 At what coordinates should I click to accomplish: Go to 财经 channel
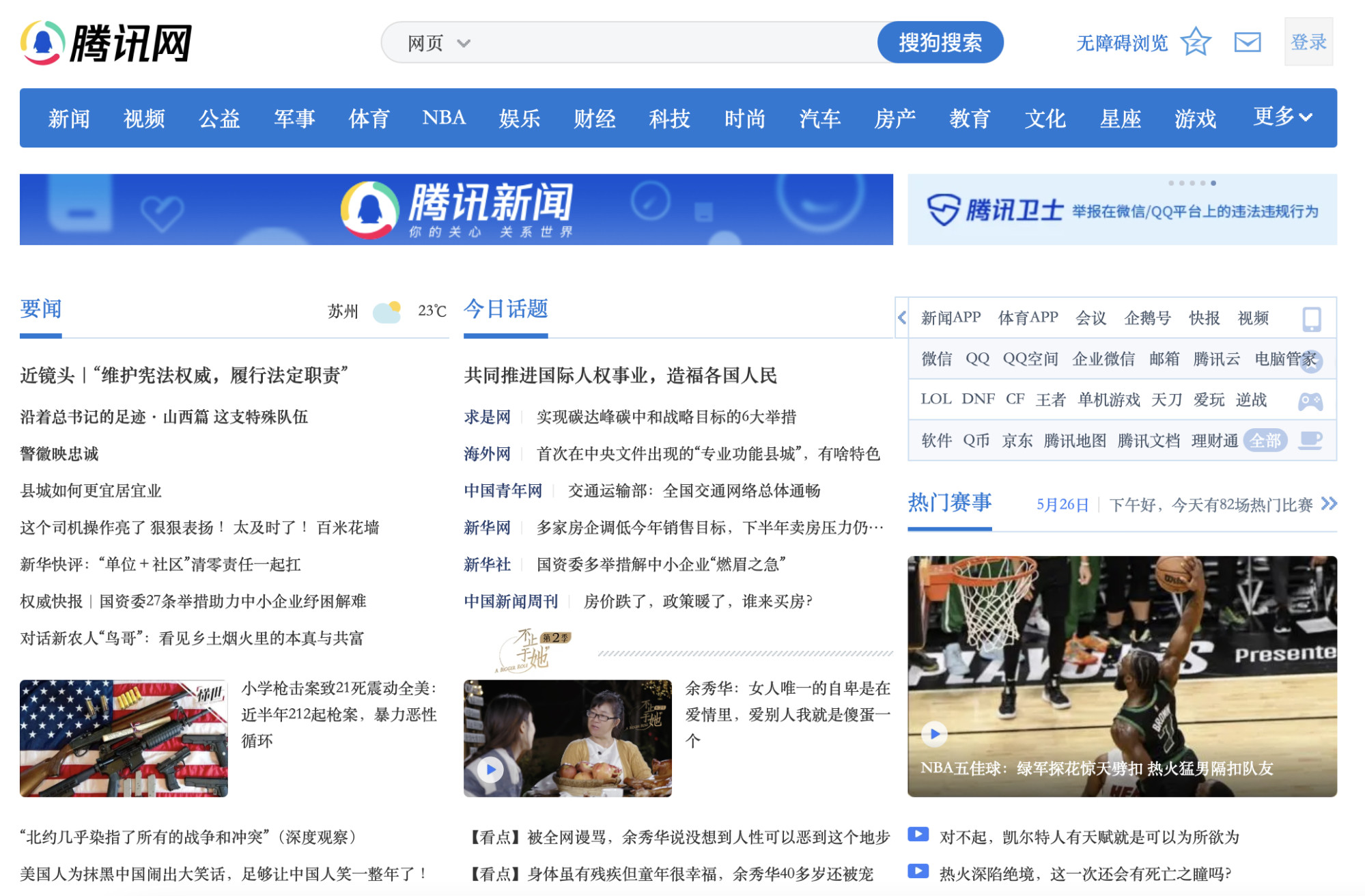point(595,118)
